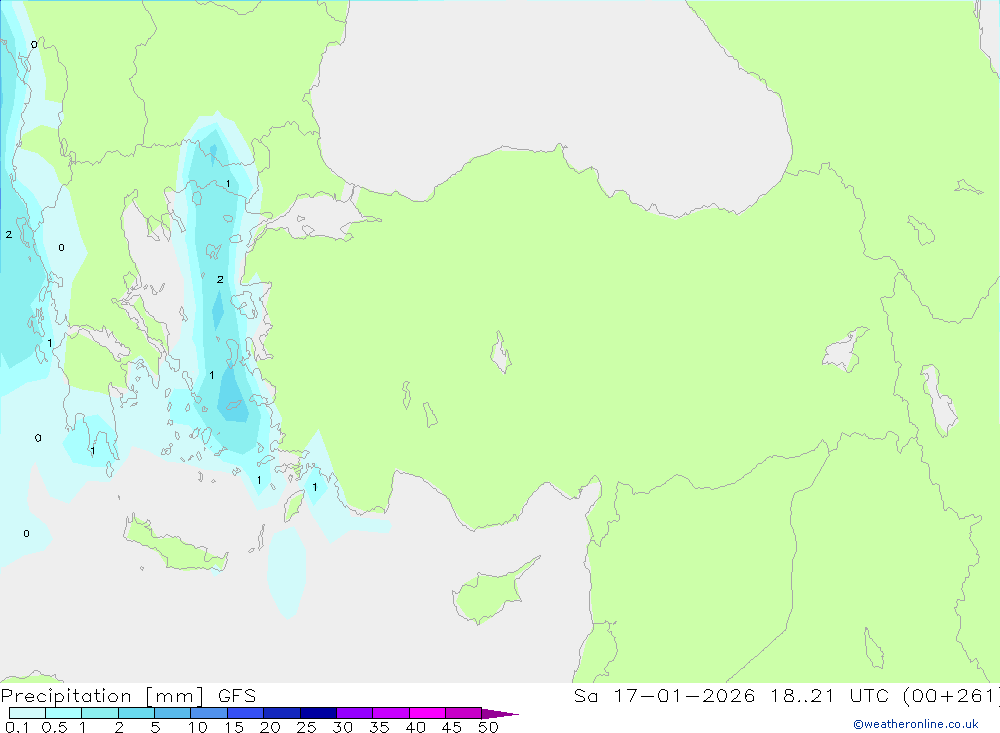This screenshot has width=1000, height=733.
Task: Click the 0.1–0.5 mm palest cyan legend swatch
Action: (27, 713)
